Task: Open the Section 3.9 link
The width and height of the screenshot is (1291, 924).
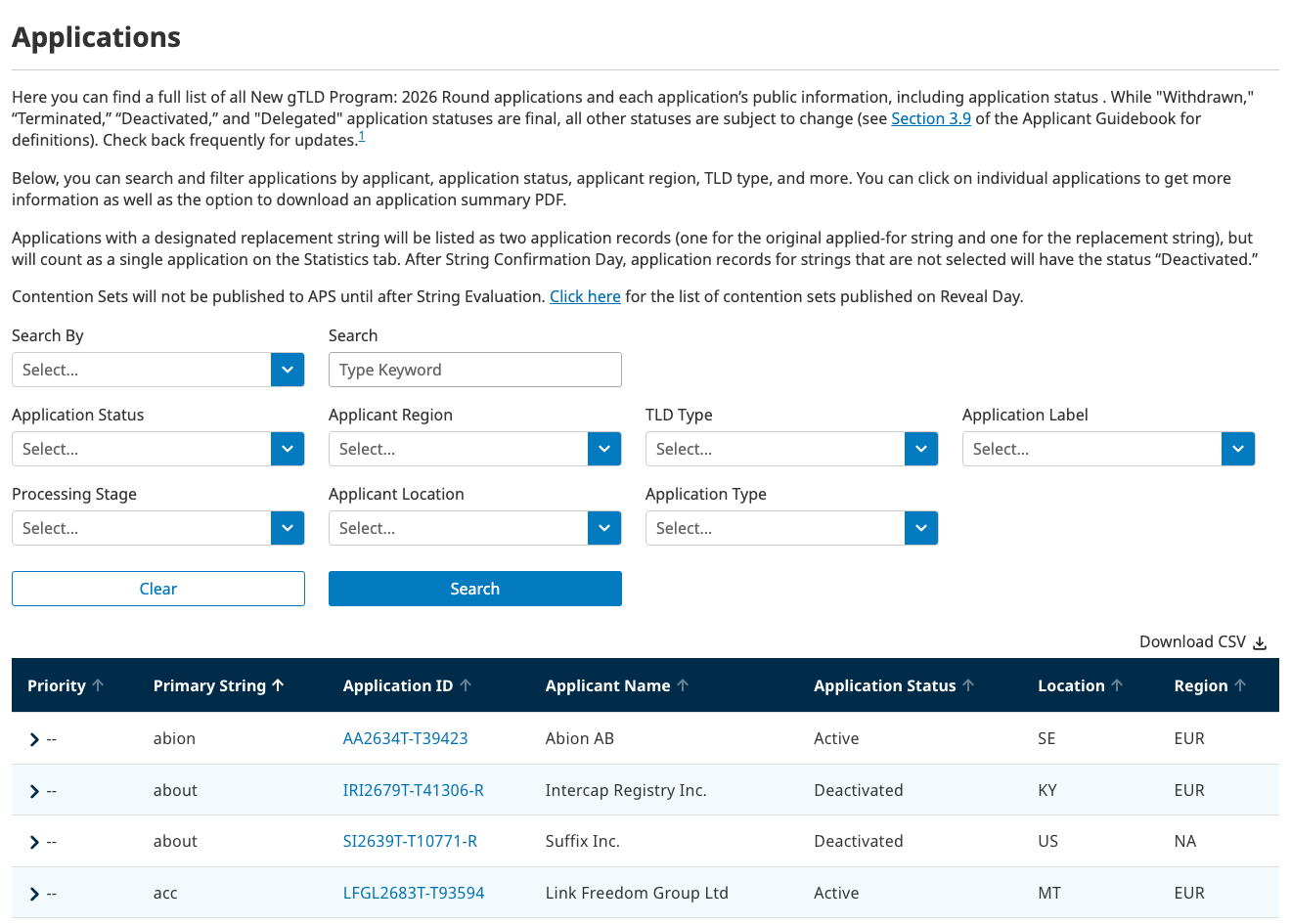Action: [931, 118]
